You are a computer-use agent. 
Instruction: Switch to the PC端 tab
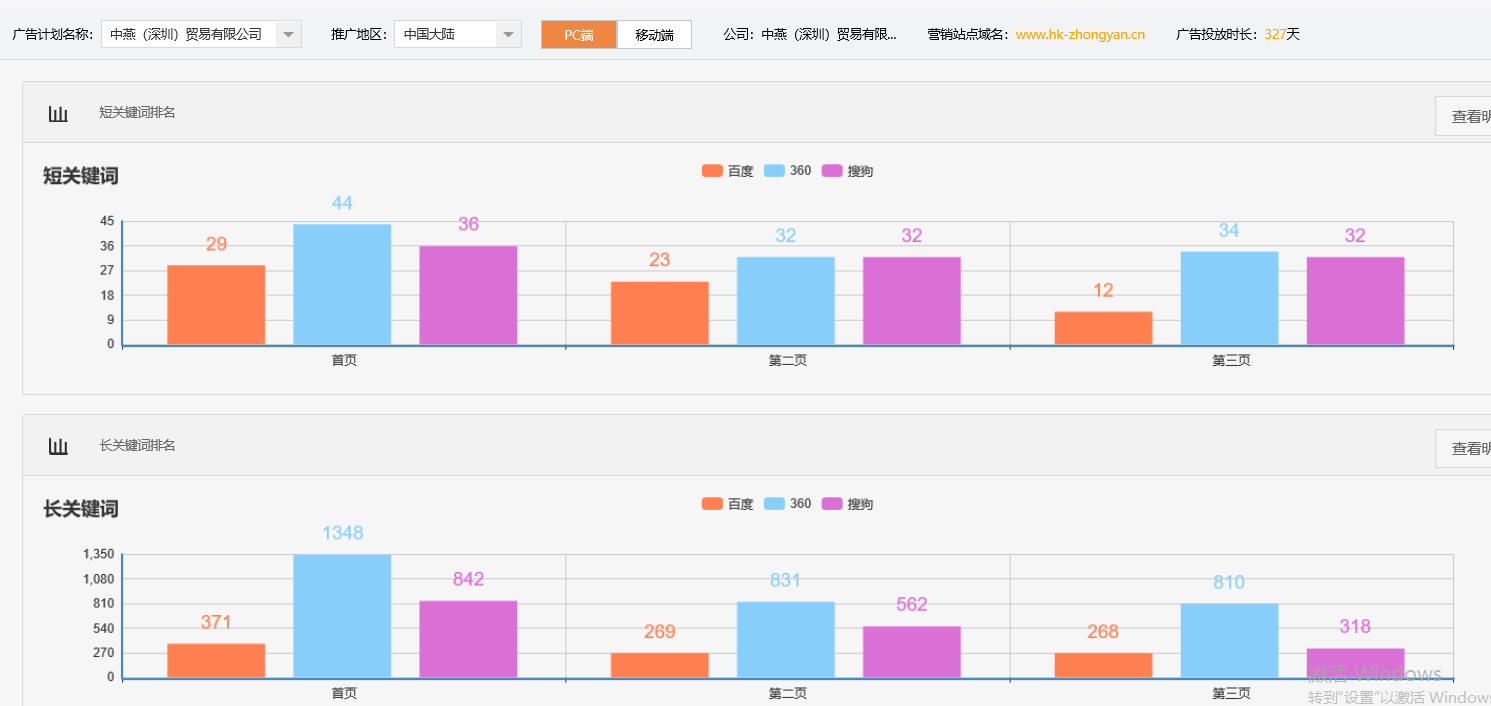(579, 33)
